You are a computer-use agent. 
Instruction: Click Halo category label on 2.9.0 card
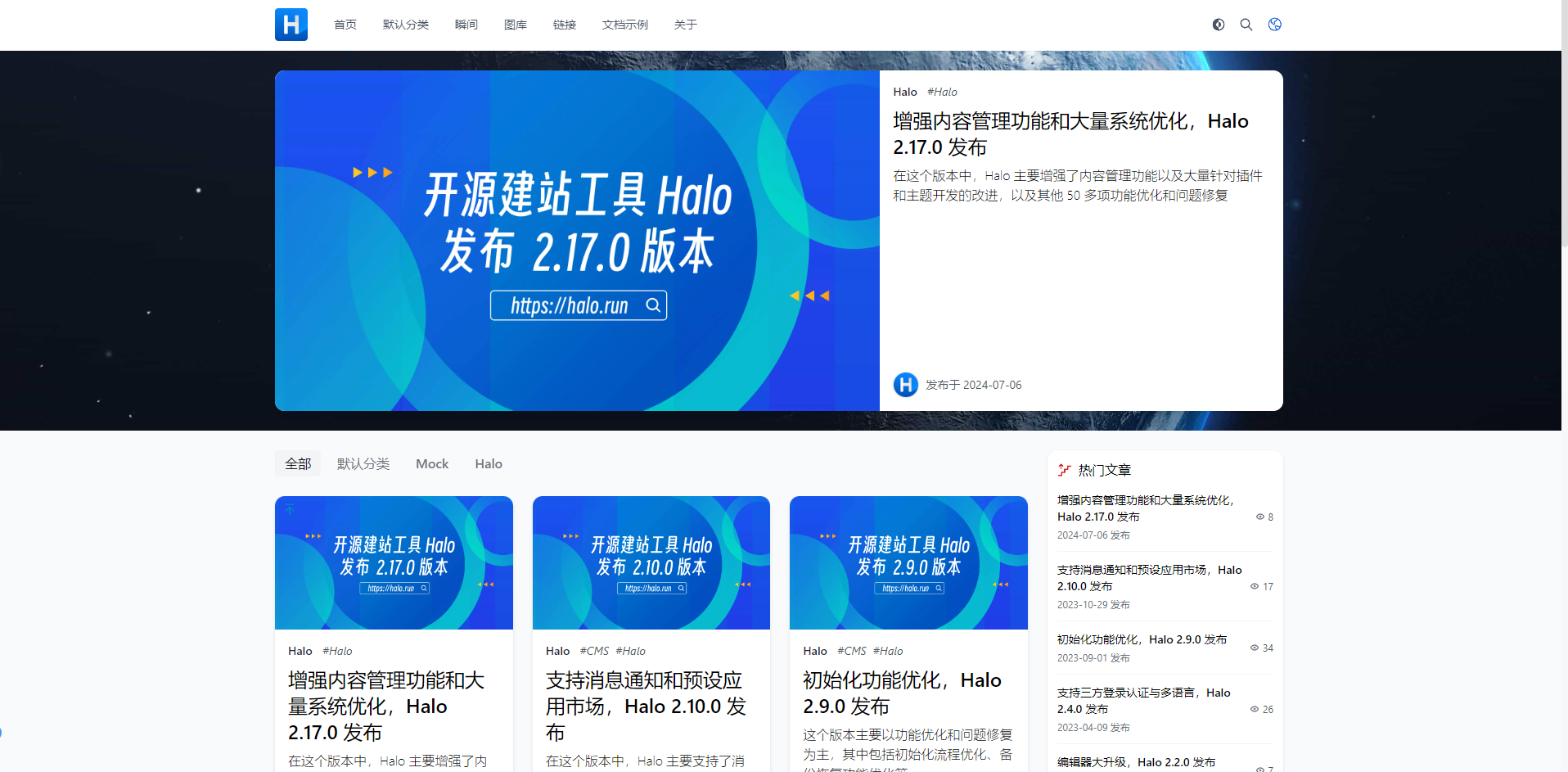tap(815, 651)
